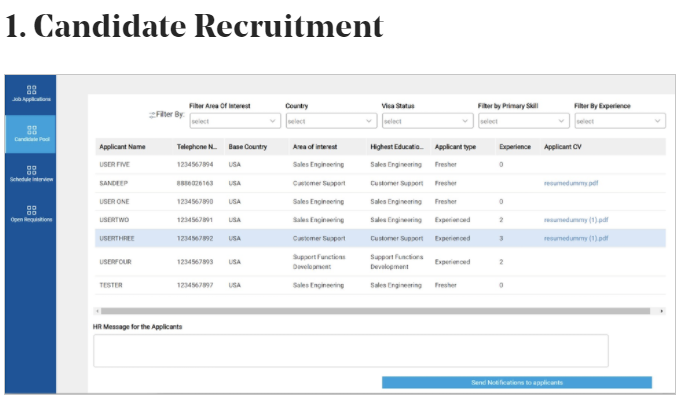Click USERTWO's Experienced applicant type

[x=453, y=220]
